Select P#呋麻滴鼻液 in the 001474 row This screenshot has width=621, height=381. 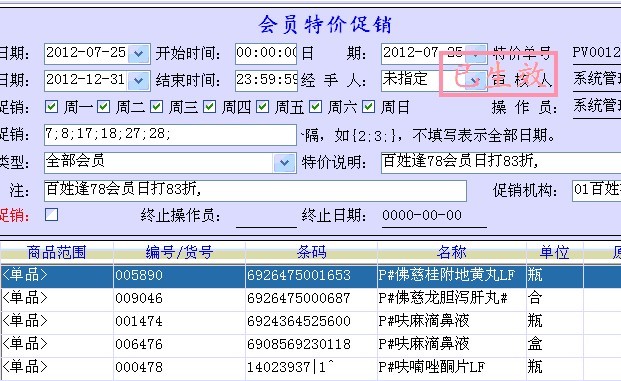click(x=424, y=321)
